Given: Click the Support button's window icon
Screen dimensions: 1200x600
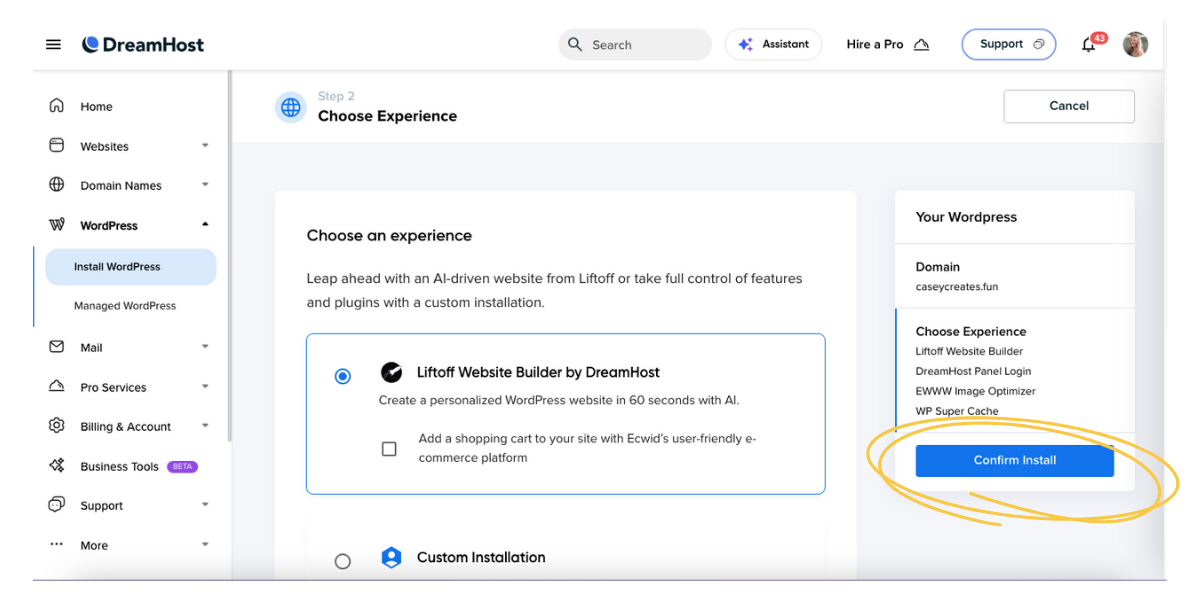Looking at the screenshot, I should coord(1039,44).
